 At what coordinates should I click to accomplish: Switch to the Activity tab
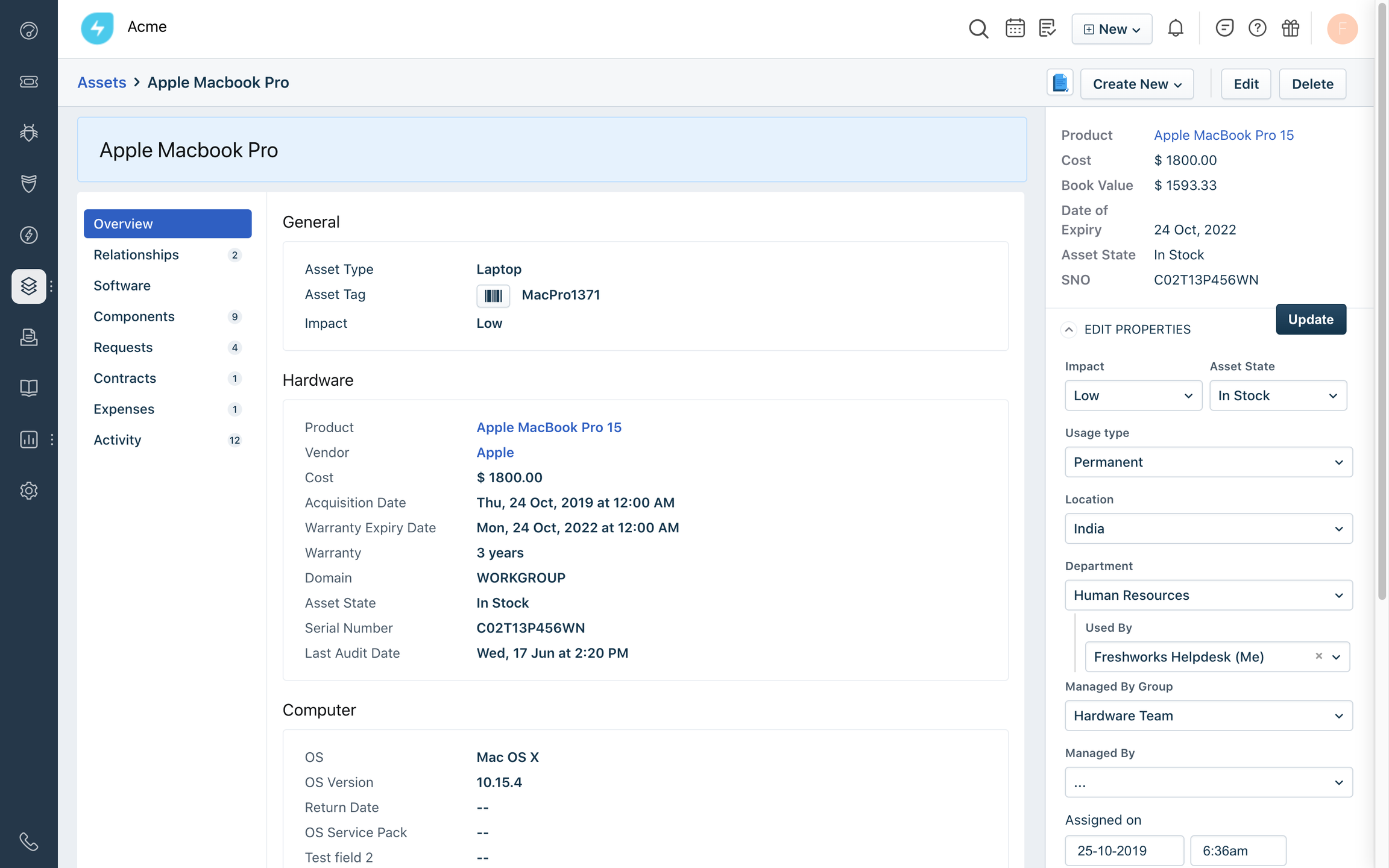pyautogui.click(x=168, y=440)
